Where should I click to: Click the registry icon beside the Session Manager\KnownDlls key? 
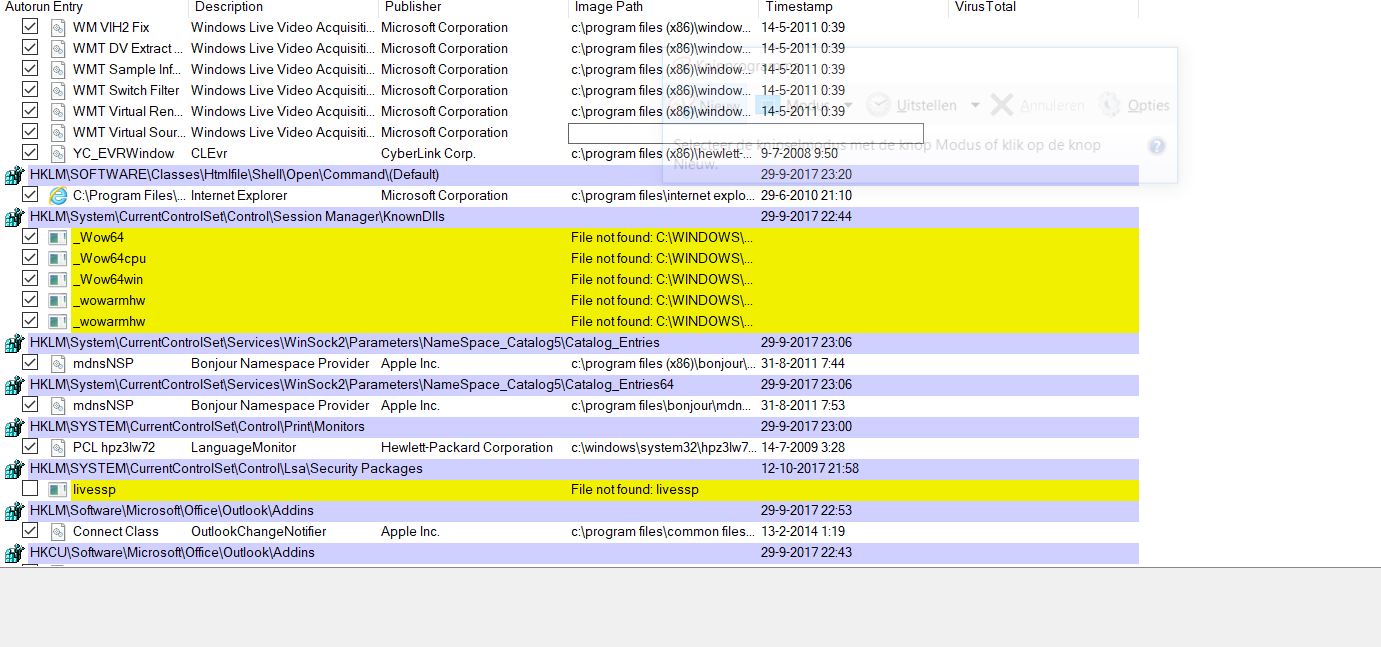(13, 217)
